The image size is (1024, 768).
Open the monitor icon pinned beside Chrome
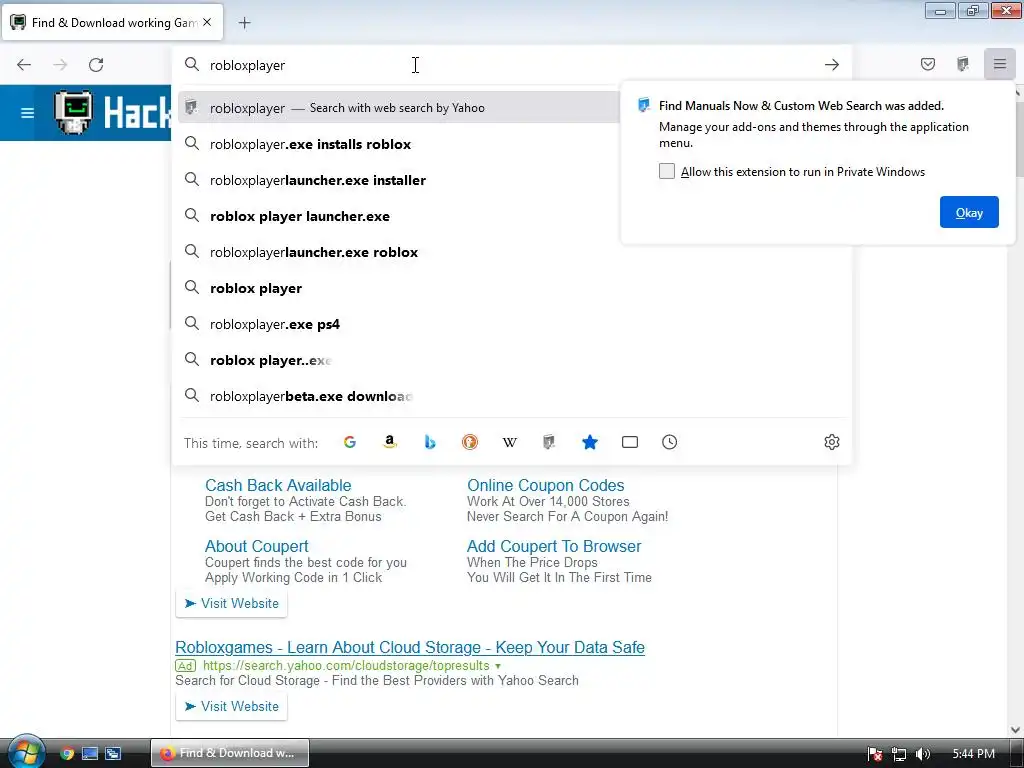coord(90,753)
